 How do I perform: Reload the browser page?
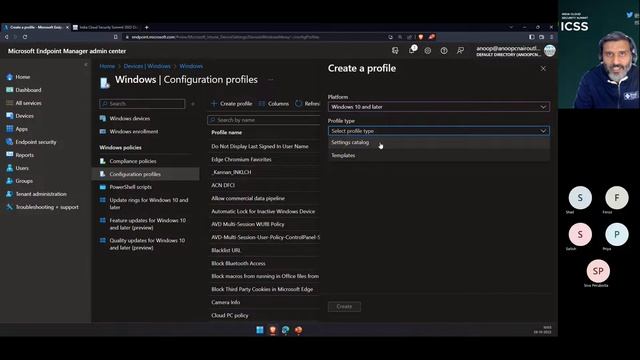pos(25,37)
